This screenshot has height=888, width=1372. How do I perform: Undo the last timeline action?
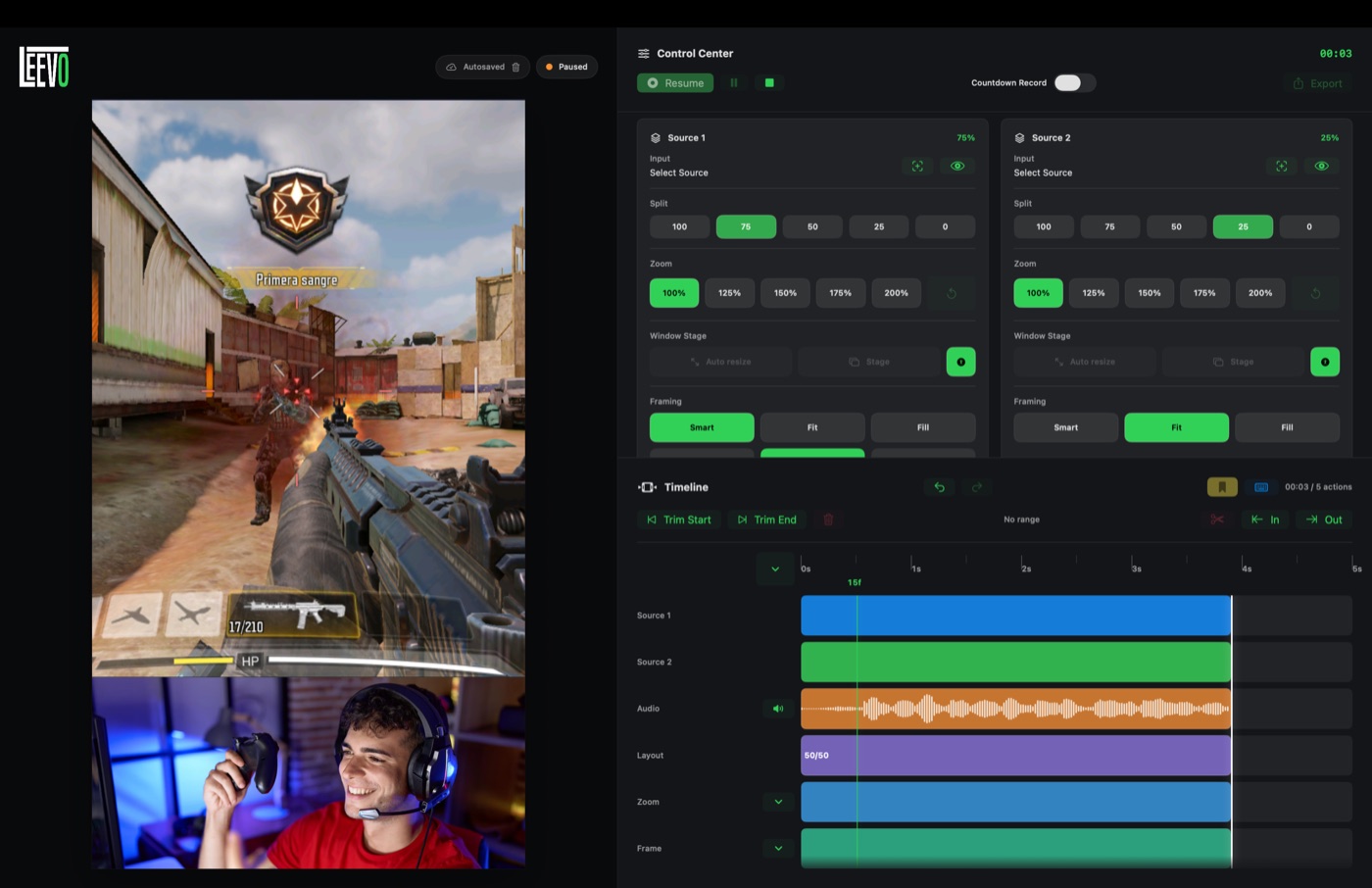pyautogui.click(x=939, y=487)
